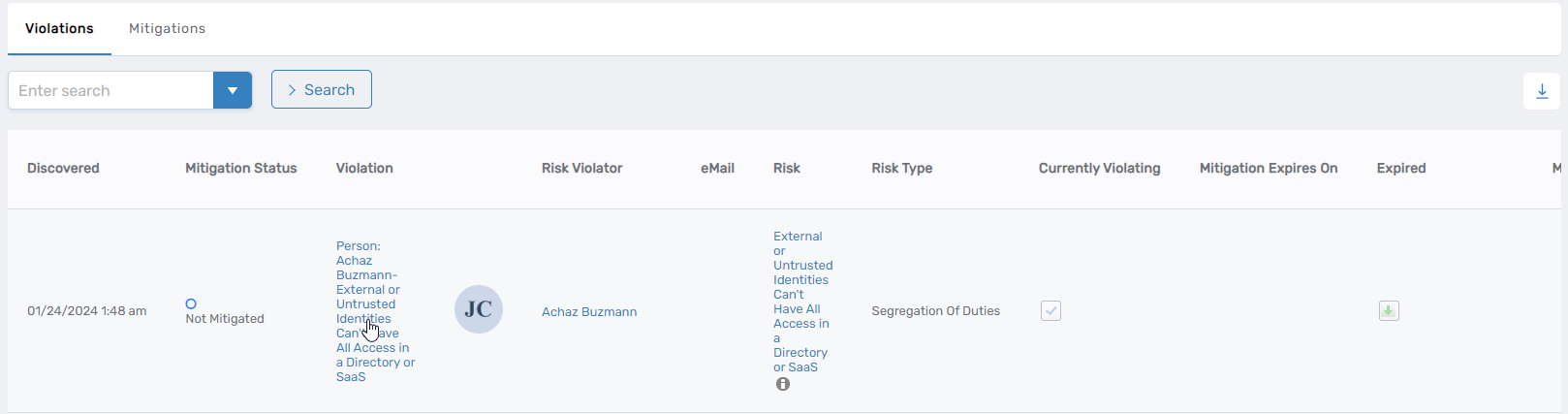
Task: Toggle the Currently Violating checkbox
Action: point(1051,311)
